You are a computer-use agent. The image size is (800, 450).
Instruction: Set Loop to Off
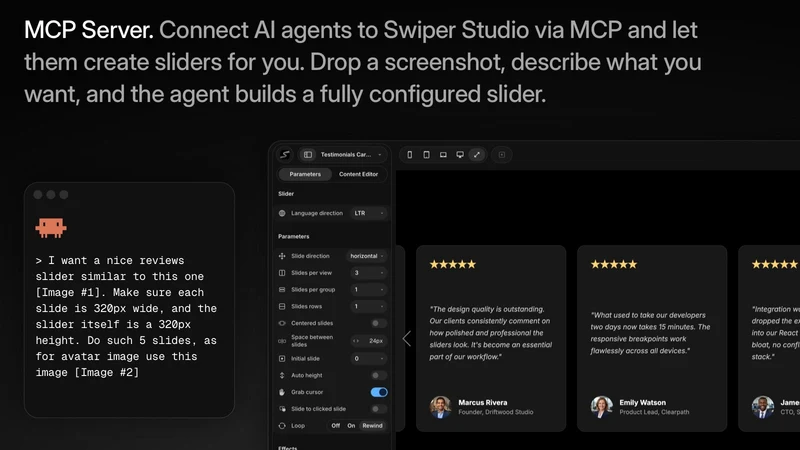[x=336, y=426]
